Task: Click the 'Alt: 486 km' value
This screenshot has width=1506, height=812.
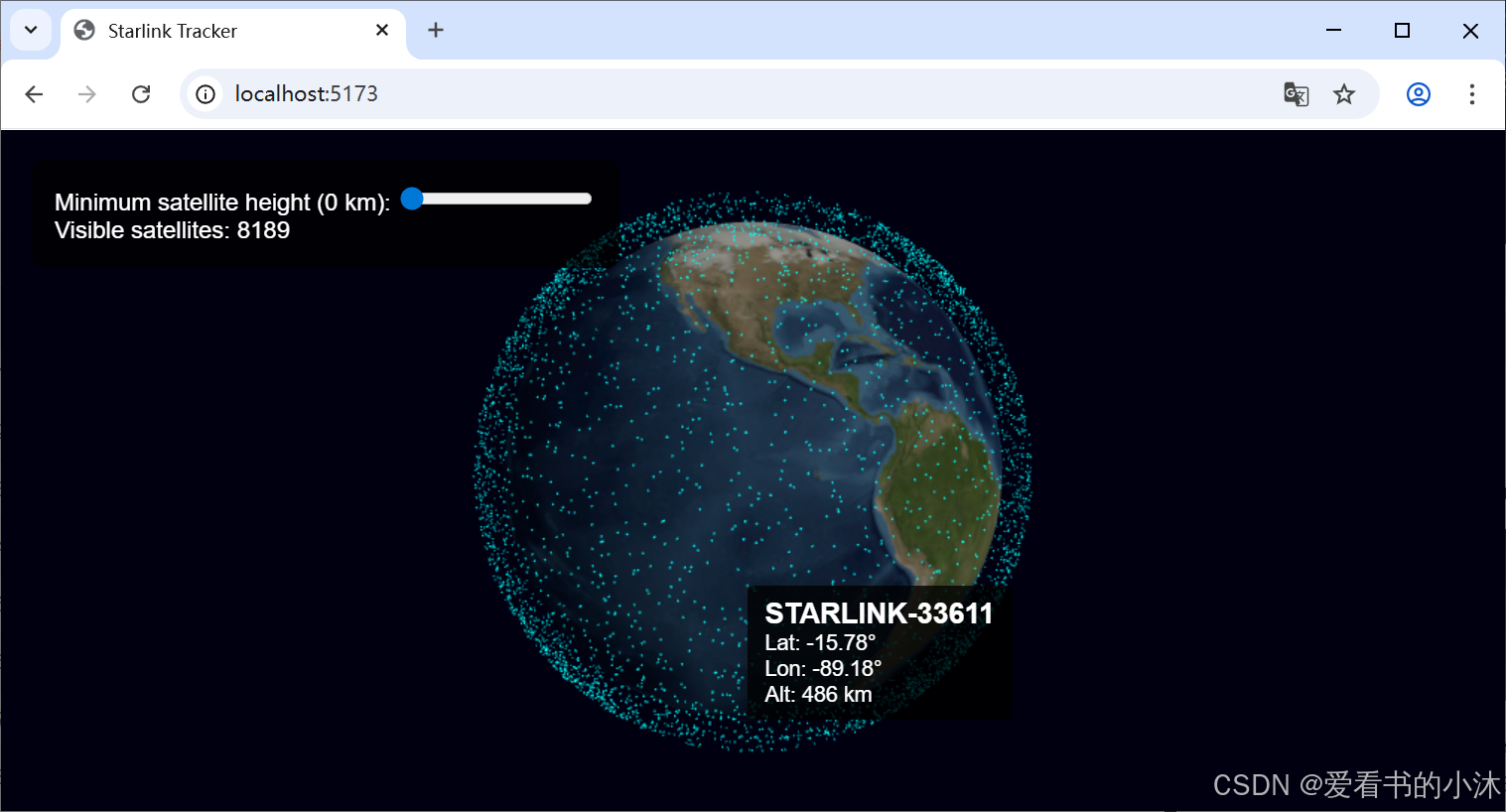Action: pyautogui.click(x=818, y=695)
